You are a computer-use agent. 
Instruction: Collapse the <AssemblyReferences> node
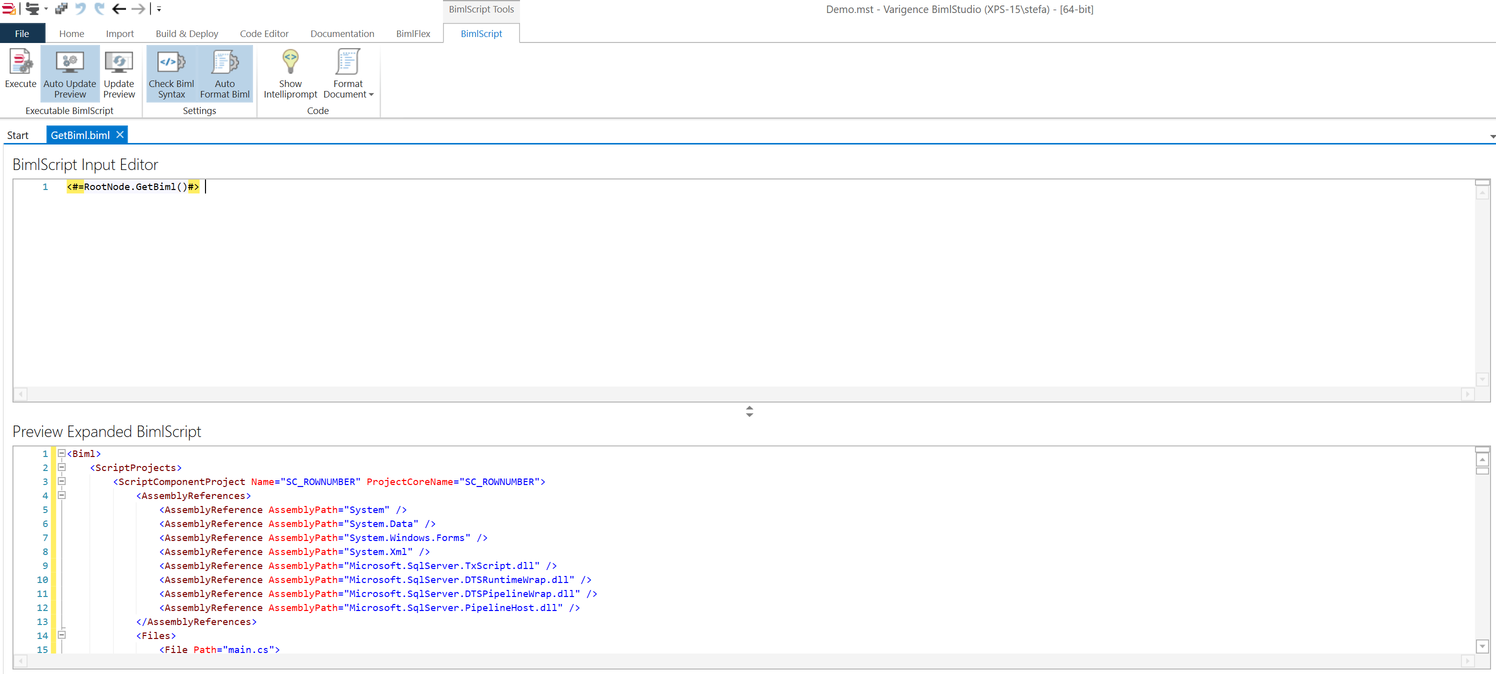coord(61,496)
